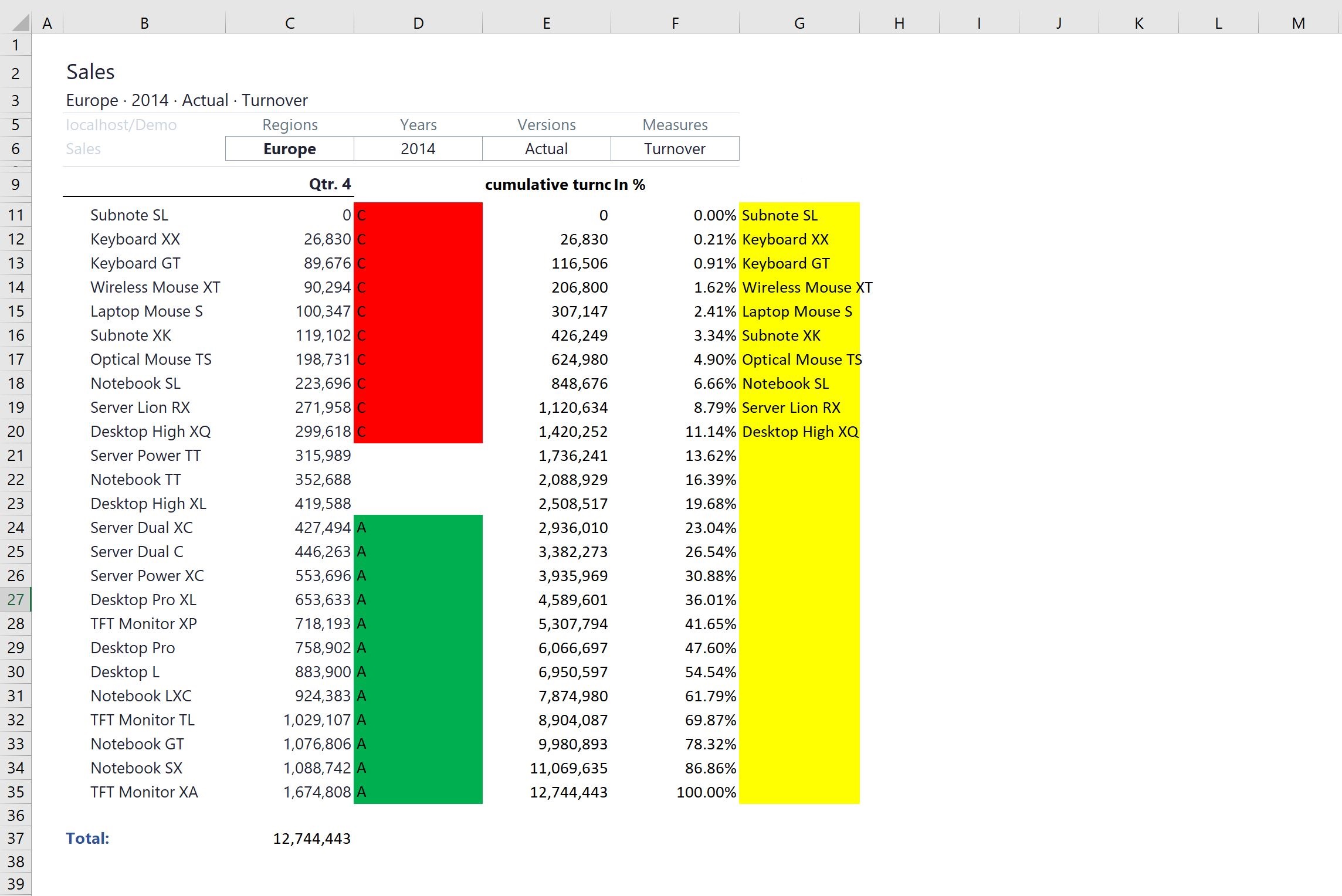The height and width of the screenshot is (896, 1342).
Task: Click the total value 12,744,443 in row 37
Action: click(311, 839)
